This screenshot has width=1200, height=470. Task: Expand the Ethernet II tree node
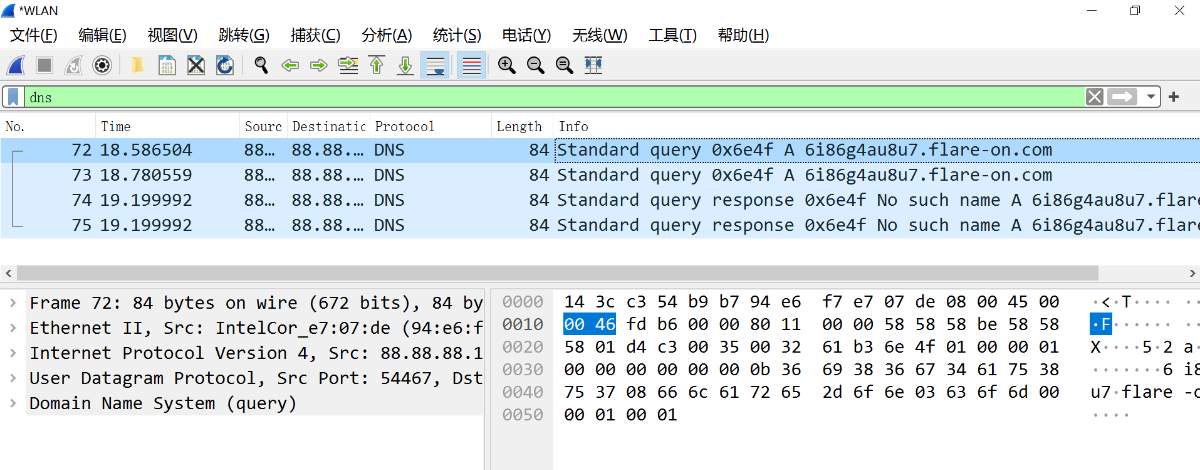click(x=12, y=328)
